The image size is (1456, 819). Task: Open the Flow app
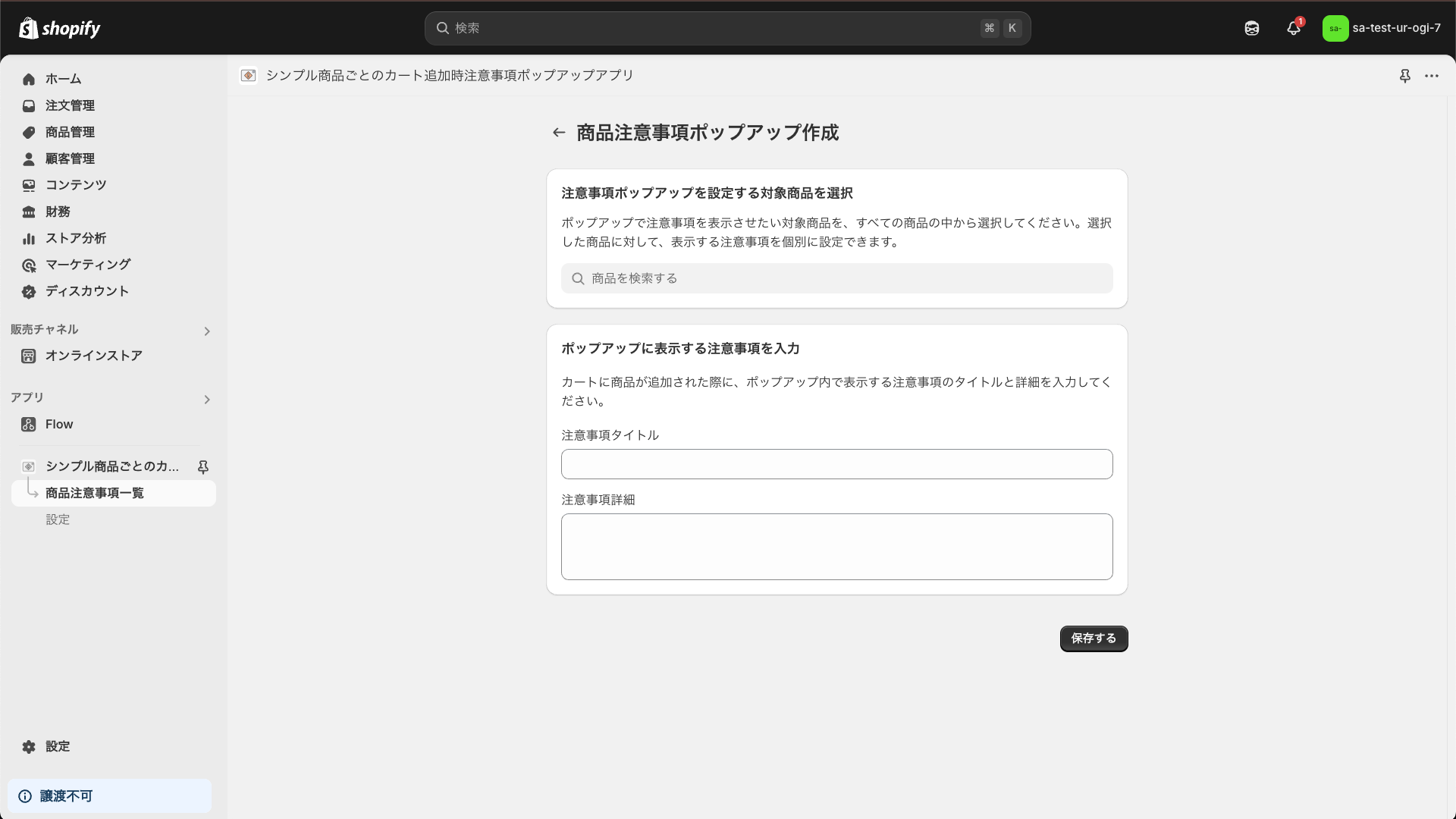click(59, 425)
